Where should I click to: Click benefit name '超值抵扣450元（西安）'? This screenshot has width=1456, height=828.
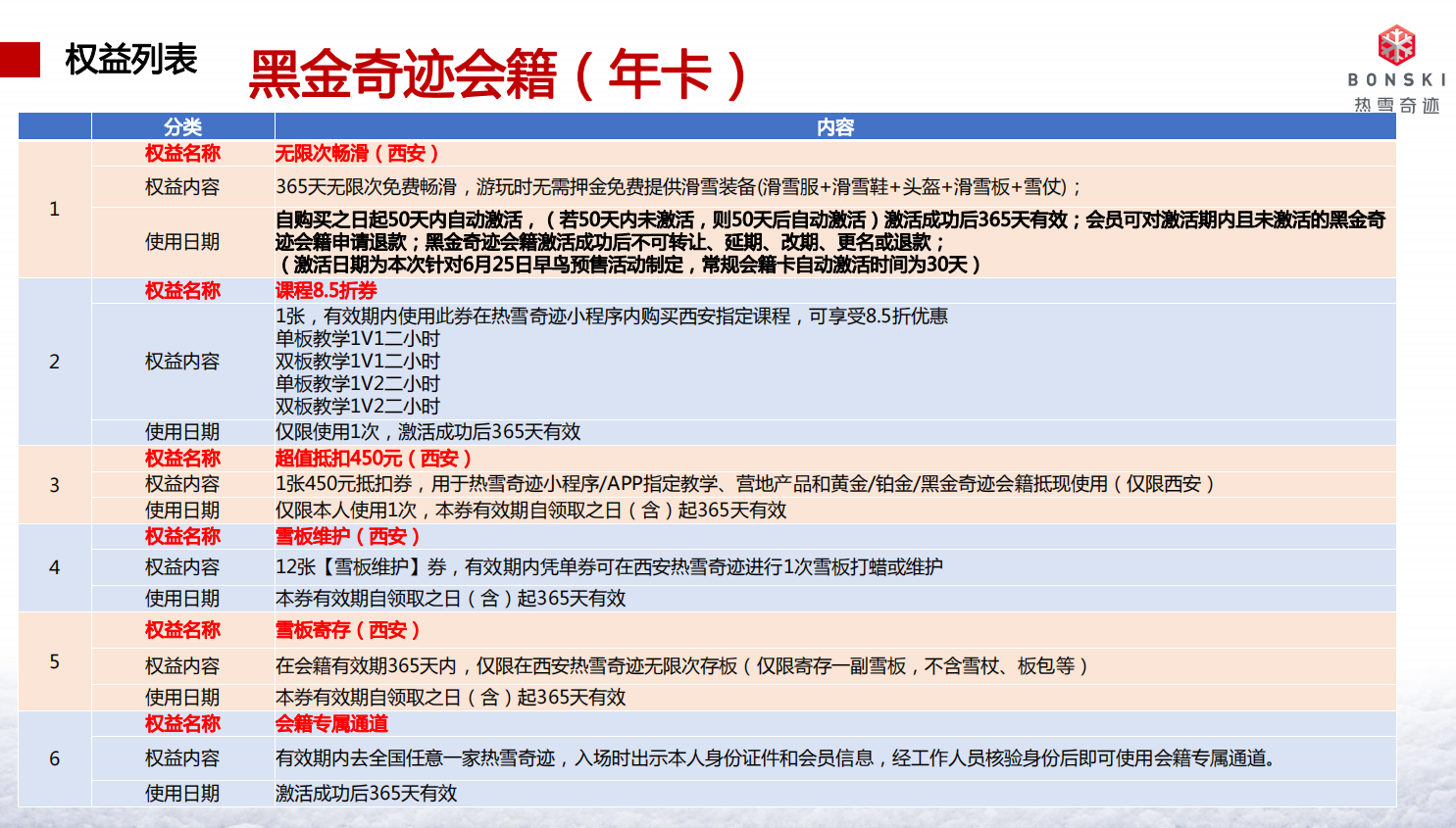coord(375,458)
